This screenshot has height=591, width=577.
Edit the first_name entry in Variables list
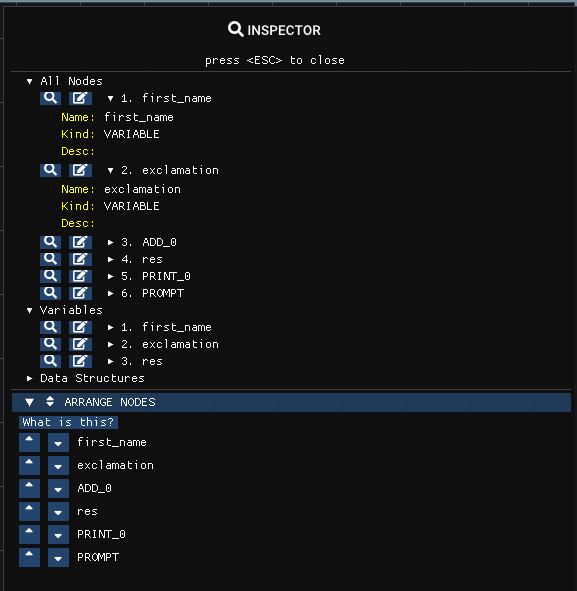80,327
